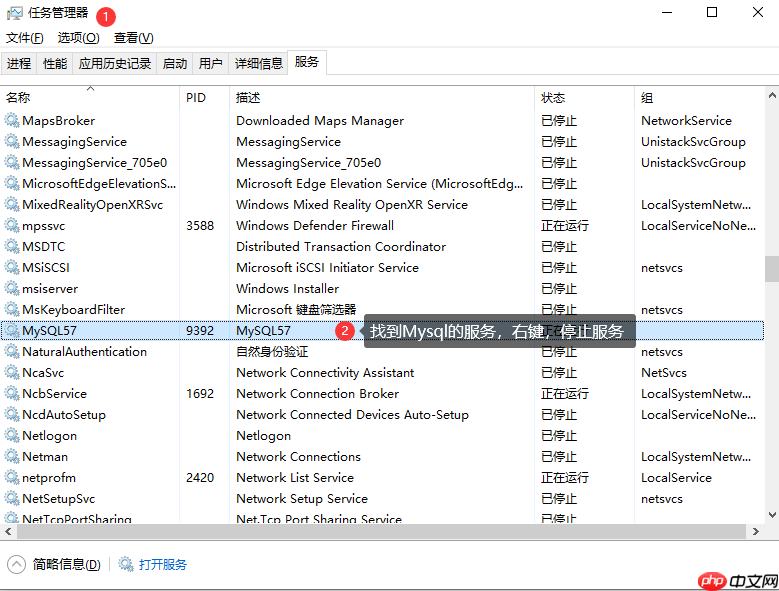The height and width of the screenshot is (591, 779).
Task: Select the 服务 tab
Action: point(307,62)
